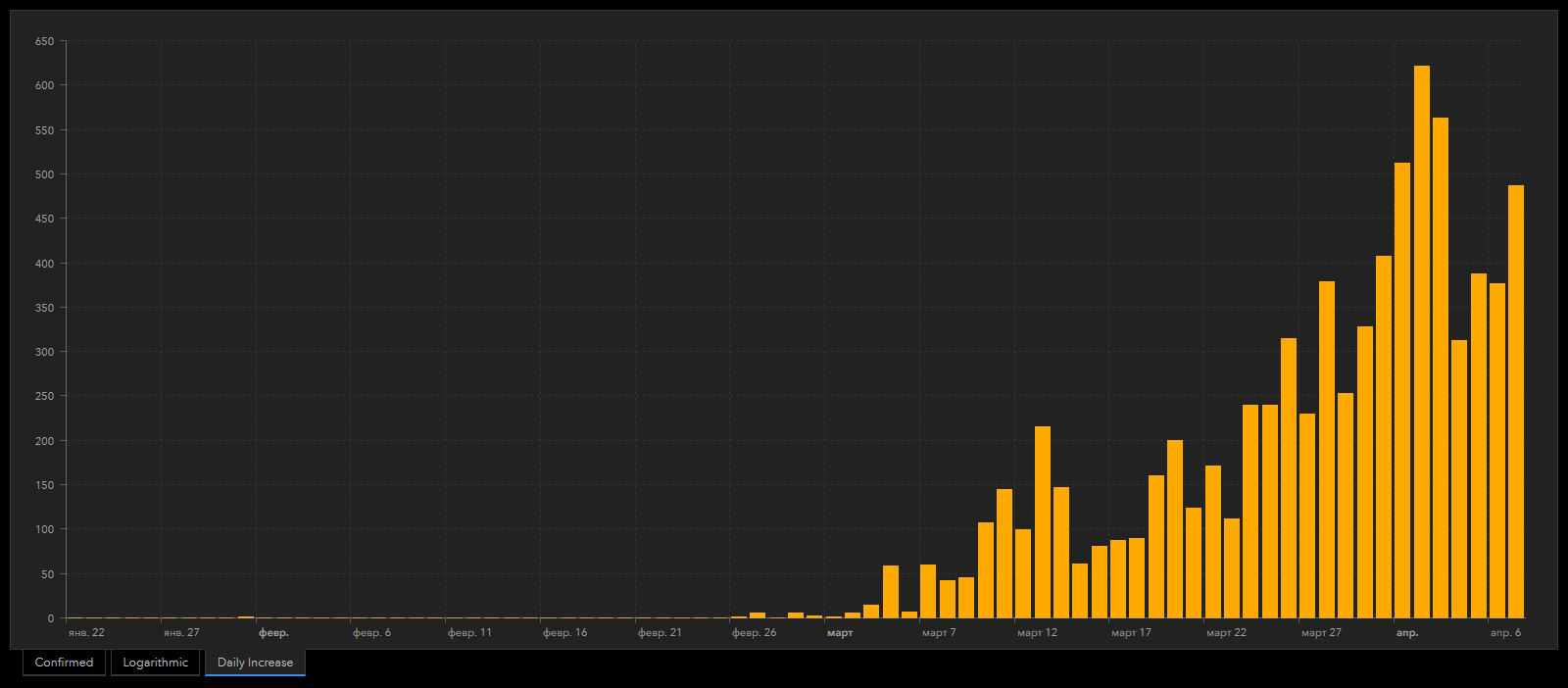Screen dimensions: 1568x688
Task: Click the y-axis value 450
Action: click(44, 219)
